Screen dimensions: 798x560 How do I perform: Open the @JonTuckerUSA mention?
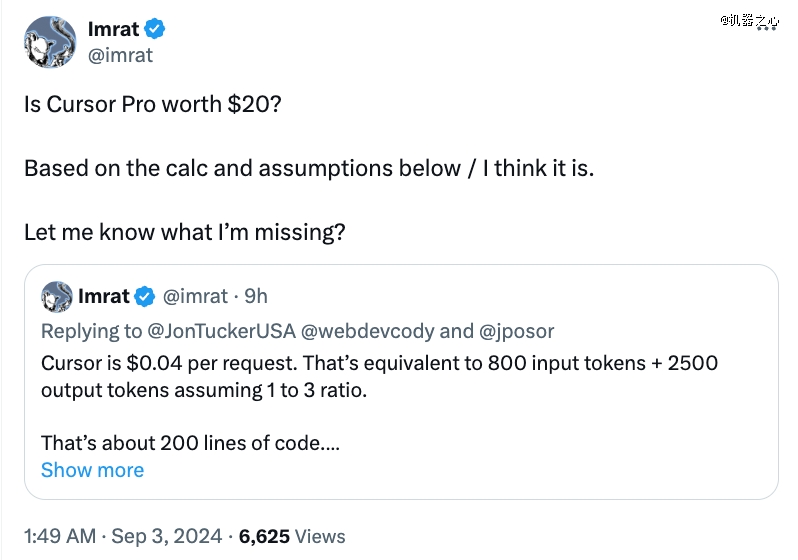(221, 331)
